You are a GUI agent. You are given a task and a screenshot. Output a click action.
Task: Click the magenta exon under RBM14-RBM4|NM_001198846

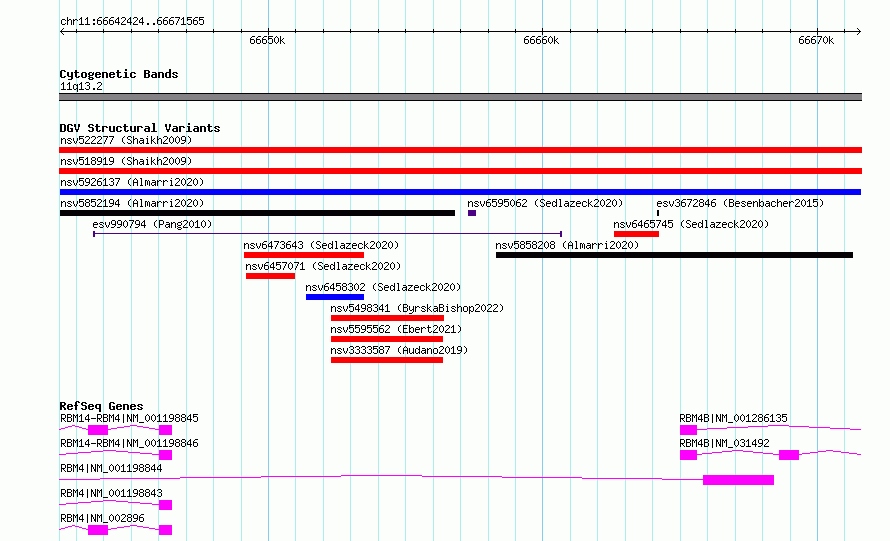click(166, 455)
